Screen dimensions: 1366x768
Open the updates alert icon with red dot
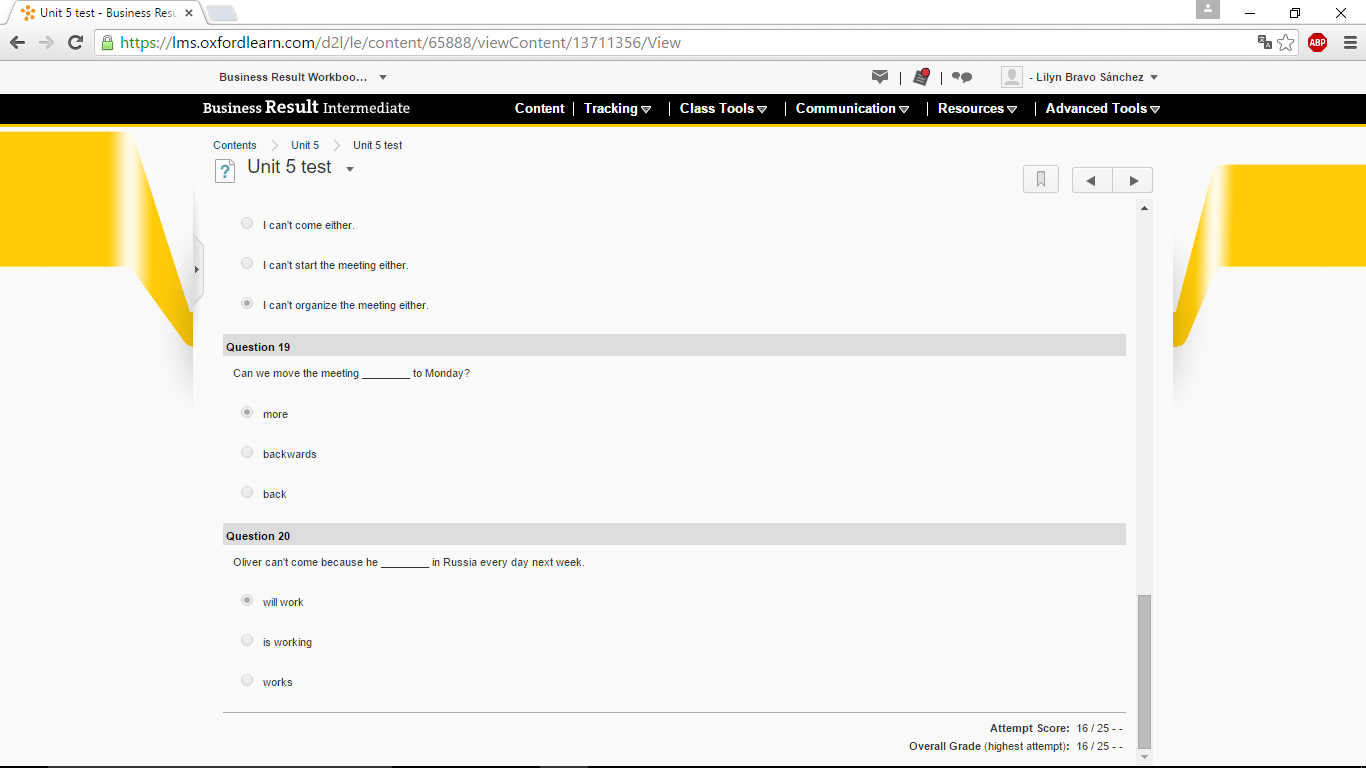coord(921,77)
